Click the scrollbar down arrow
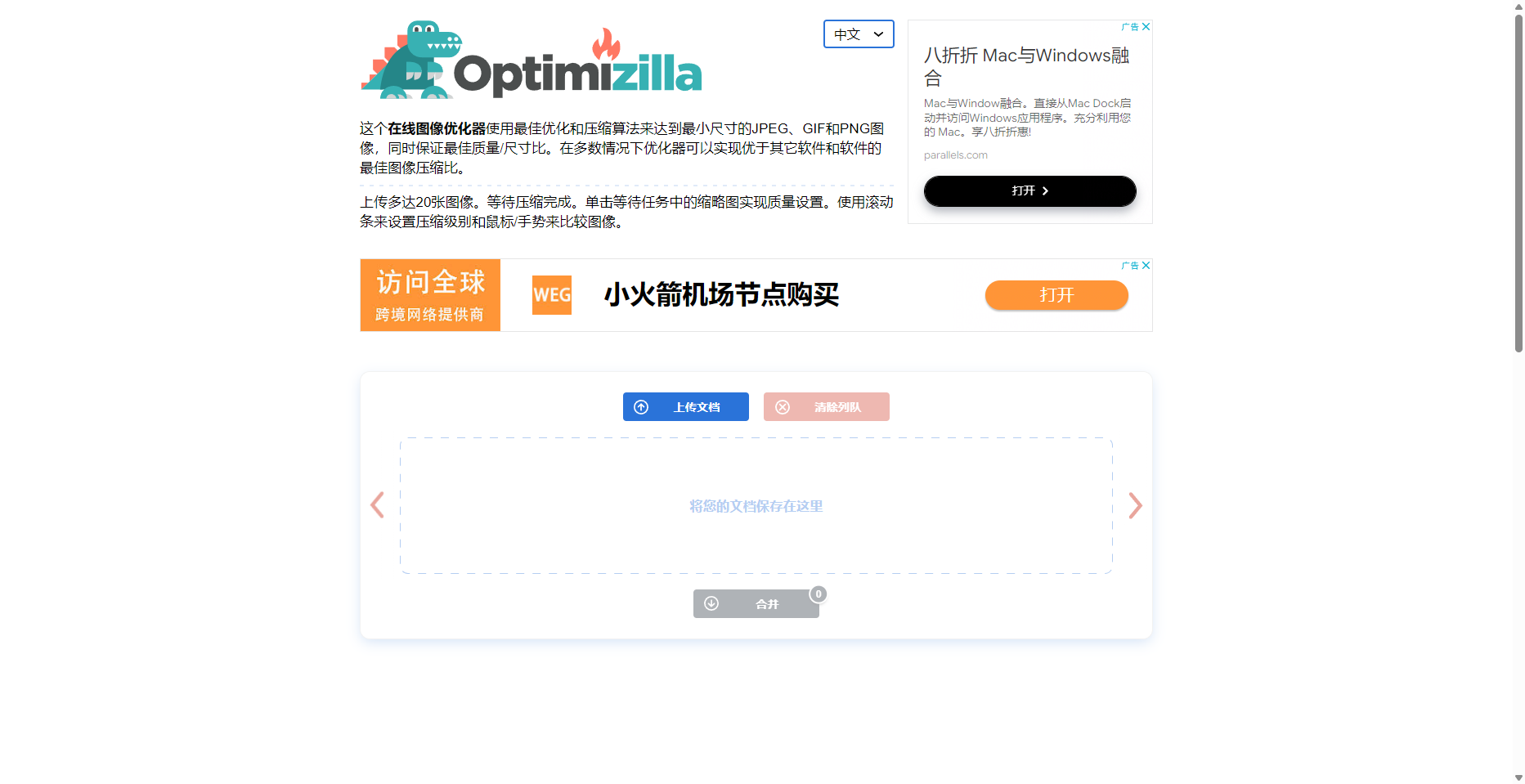 pos(1518,777)
